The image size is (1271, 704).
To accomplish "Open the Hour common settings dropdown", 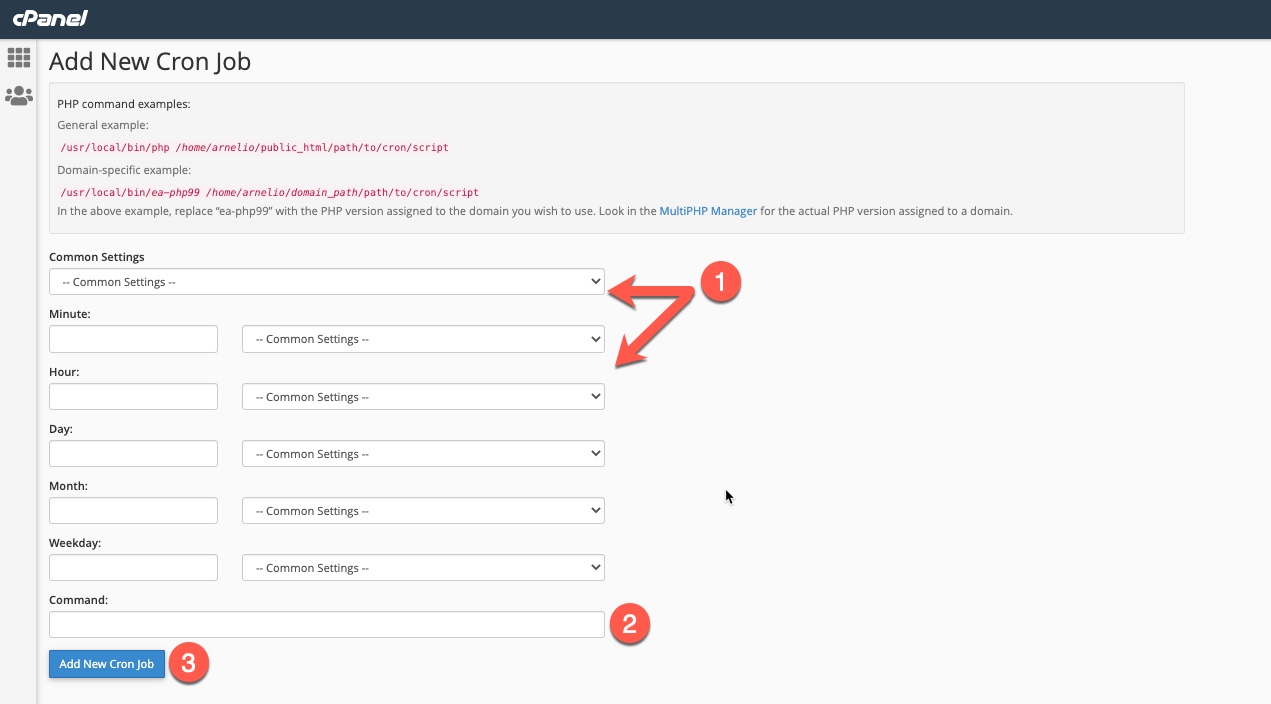I will click(x=423, y=397).
